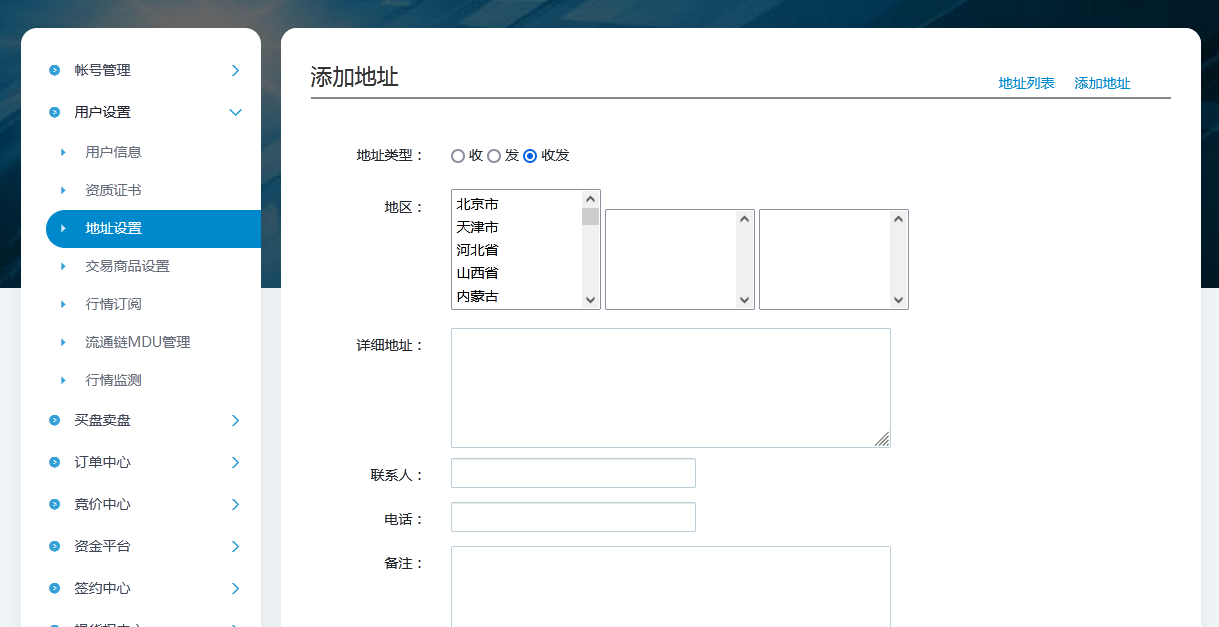Open 交易商品设置 in the sidebar
Image resolution: width=1219 pixels, height=627 pixels.
(127, 266)
